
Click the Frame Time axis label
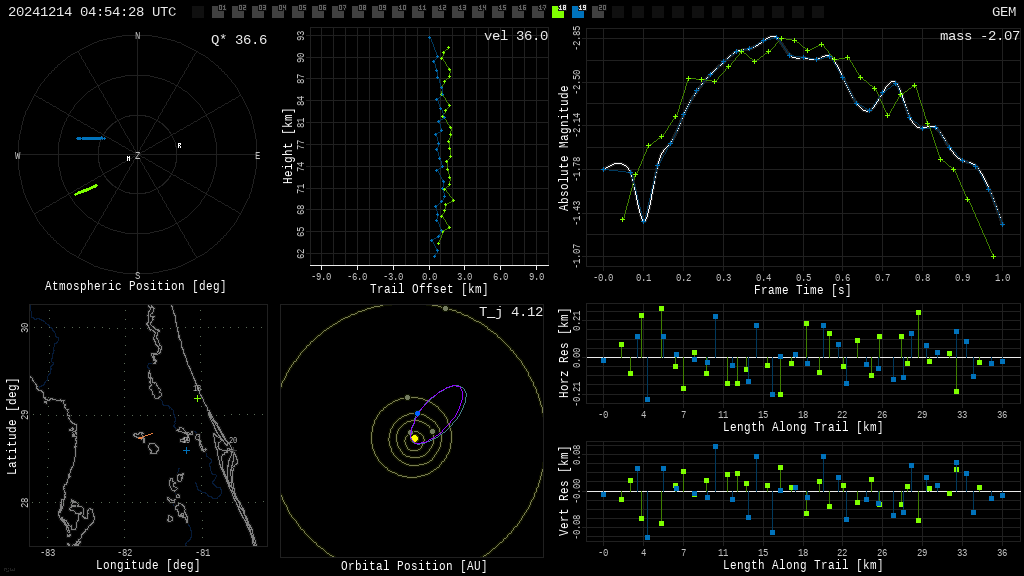click(x=802, y=290)
